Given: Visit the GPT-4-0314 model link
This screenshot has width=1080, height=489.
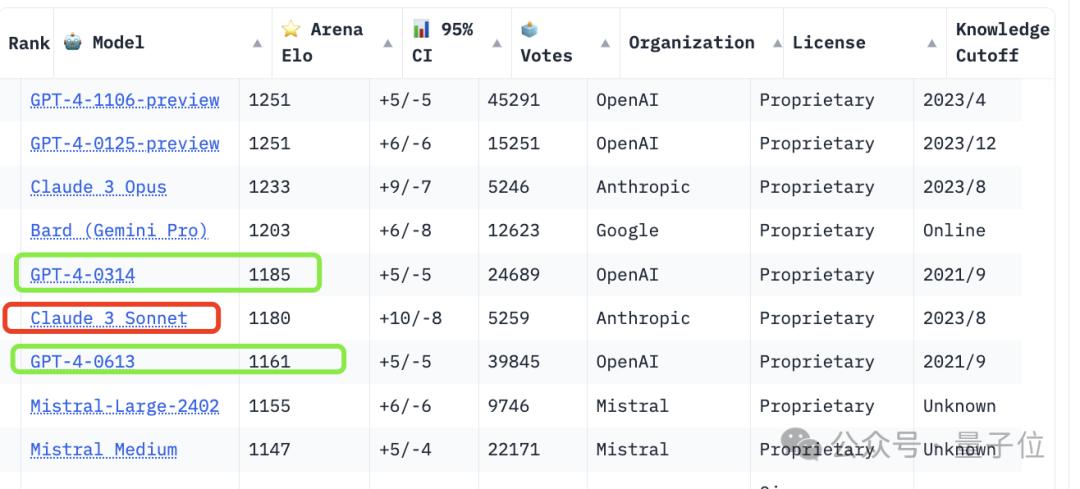Looking at the screenshot, I should point(83,274).
